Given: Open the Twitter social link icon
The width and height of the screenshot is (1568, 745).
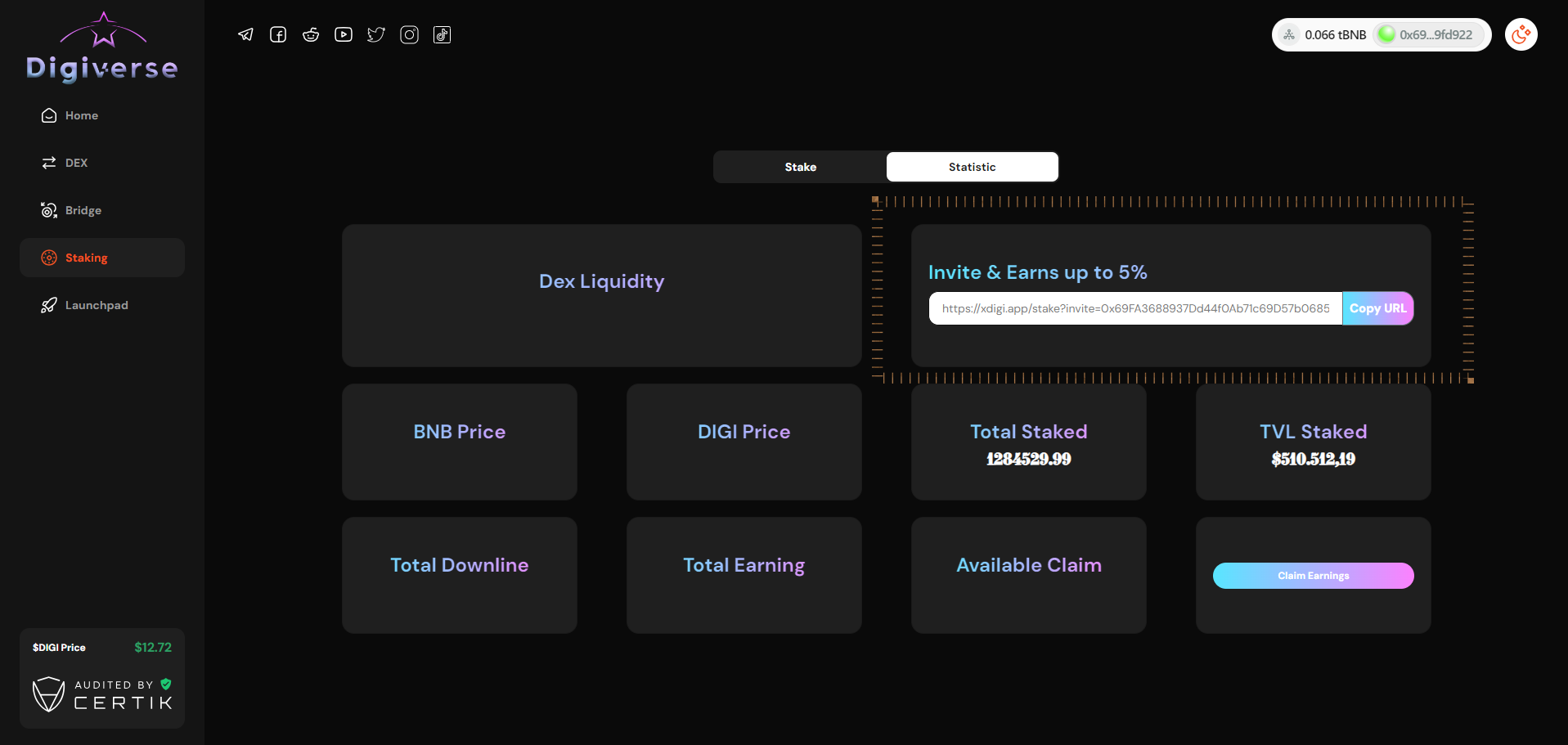Looking at the screenshot, I should [x=376, y=34].
